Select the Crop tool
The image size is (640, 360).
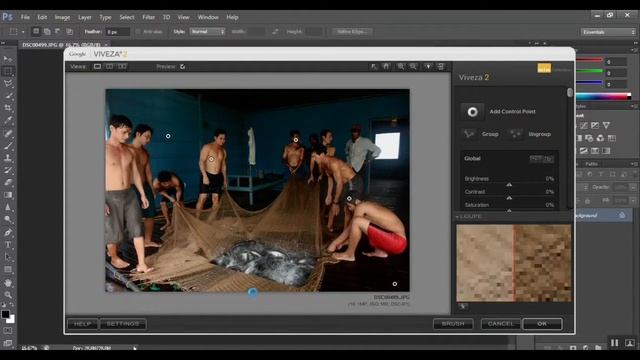click(x=8, y=108)
